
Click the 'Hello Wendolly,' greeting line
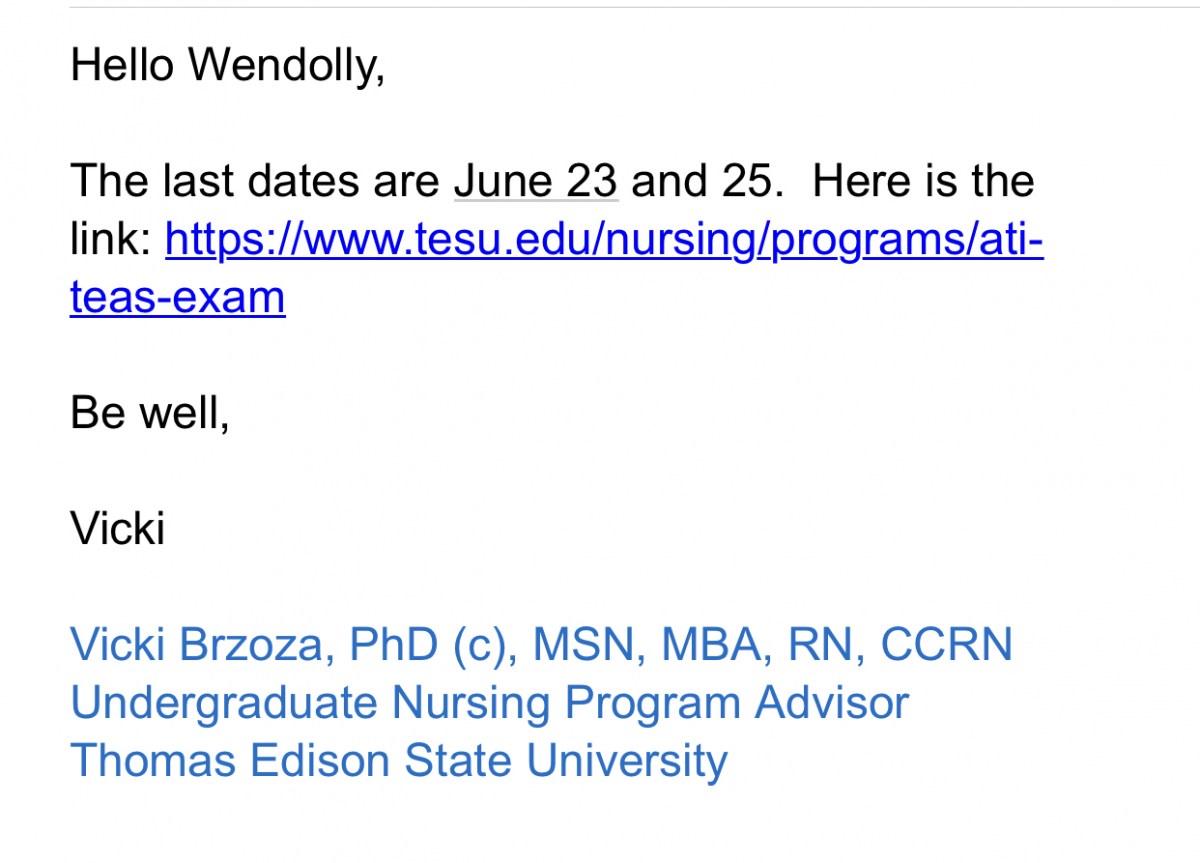pyautogui.click(x=227, y=66)
